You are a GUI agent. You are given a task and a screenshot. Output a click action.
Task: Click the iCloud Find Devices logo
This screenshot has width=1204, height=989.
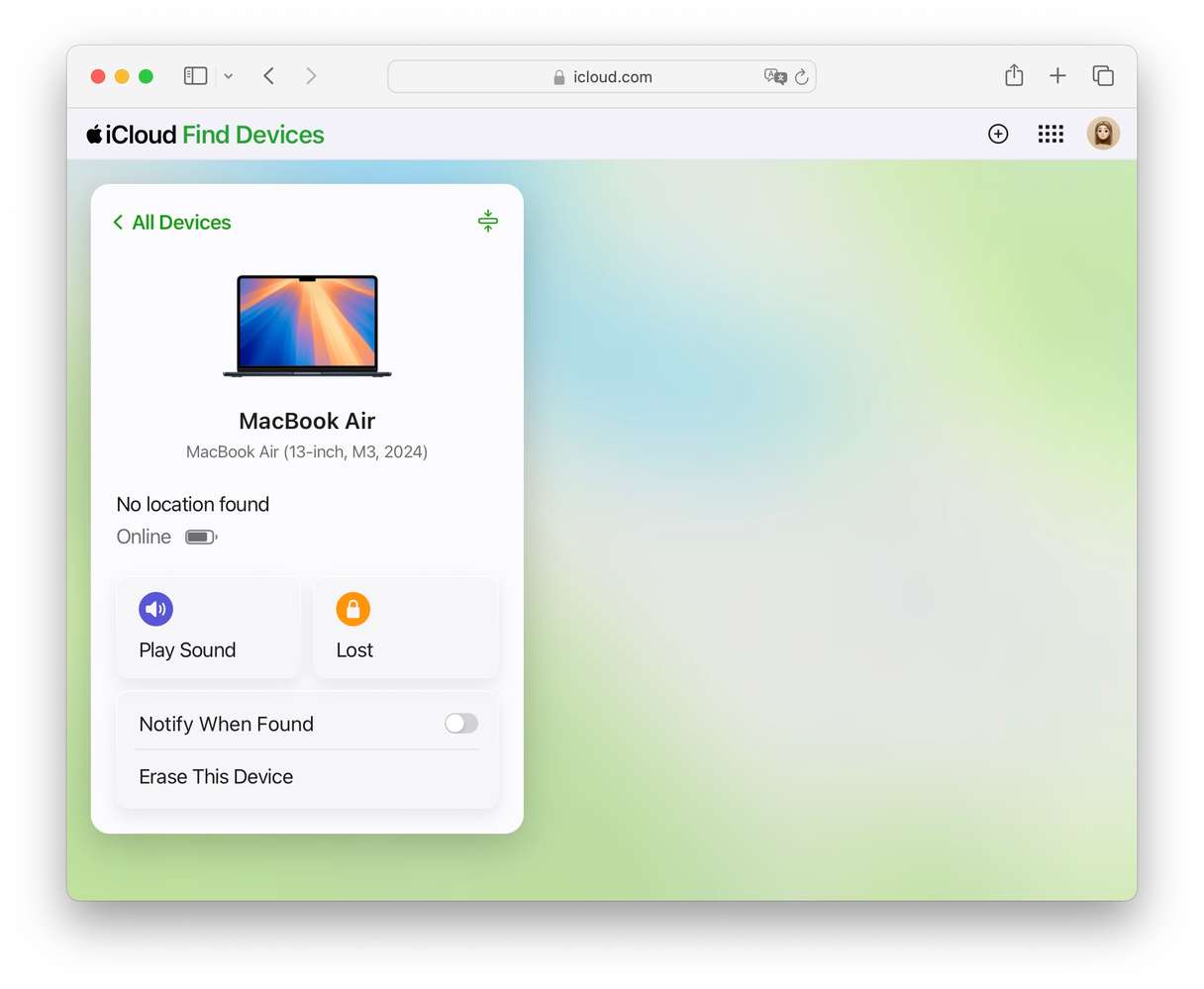click(x=205, y=135)
